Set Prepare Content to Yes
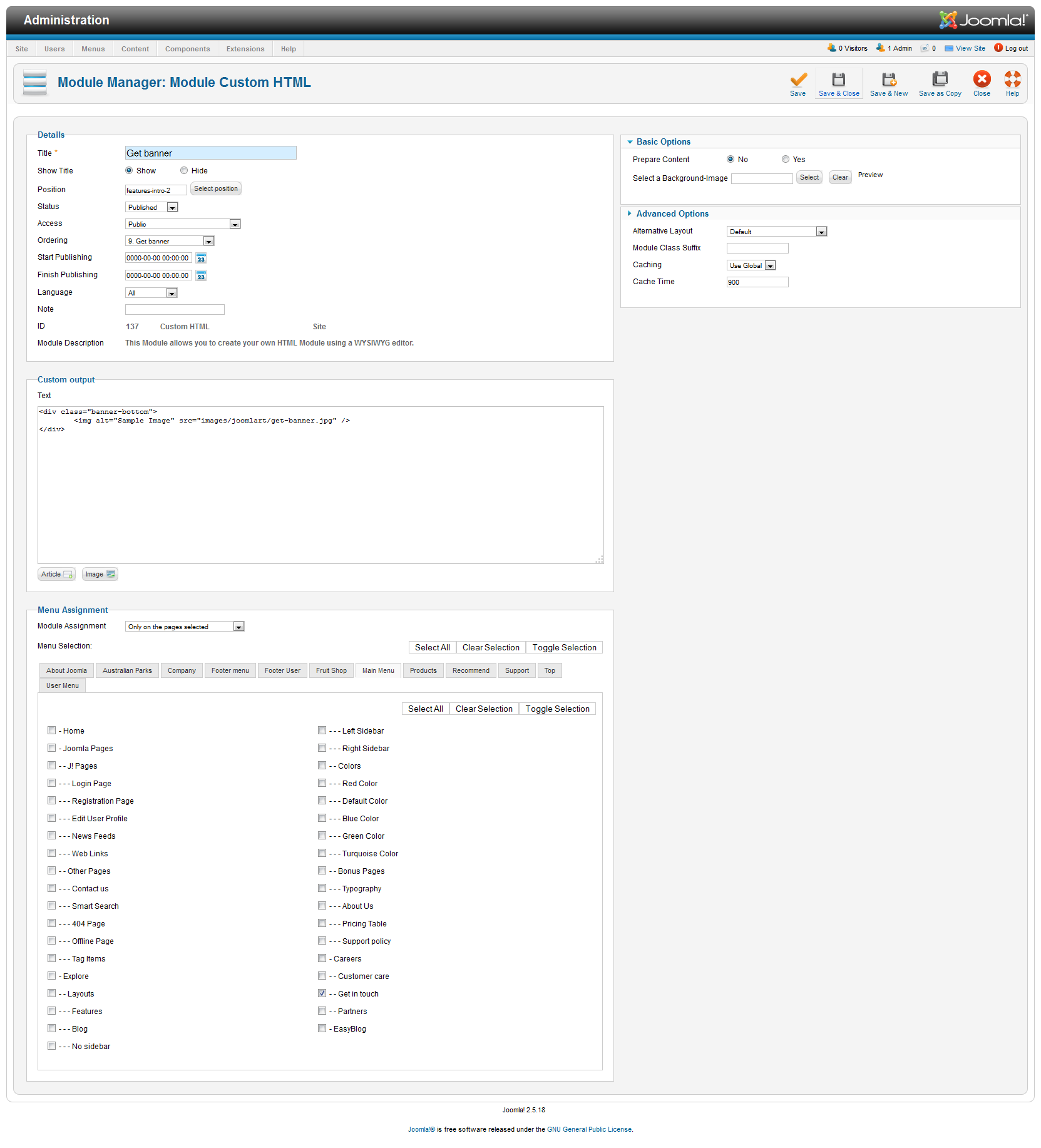Image resolution: width=1041 pixels, height=1148 pixels. click(x=786, y=159)
